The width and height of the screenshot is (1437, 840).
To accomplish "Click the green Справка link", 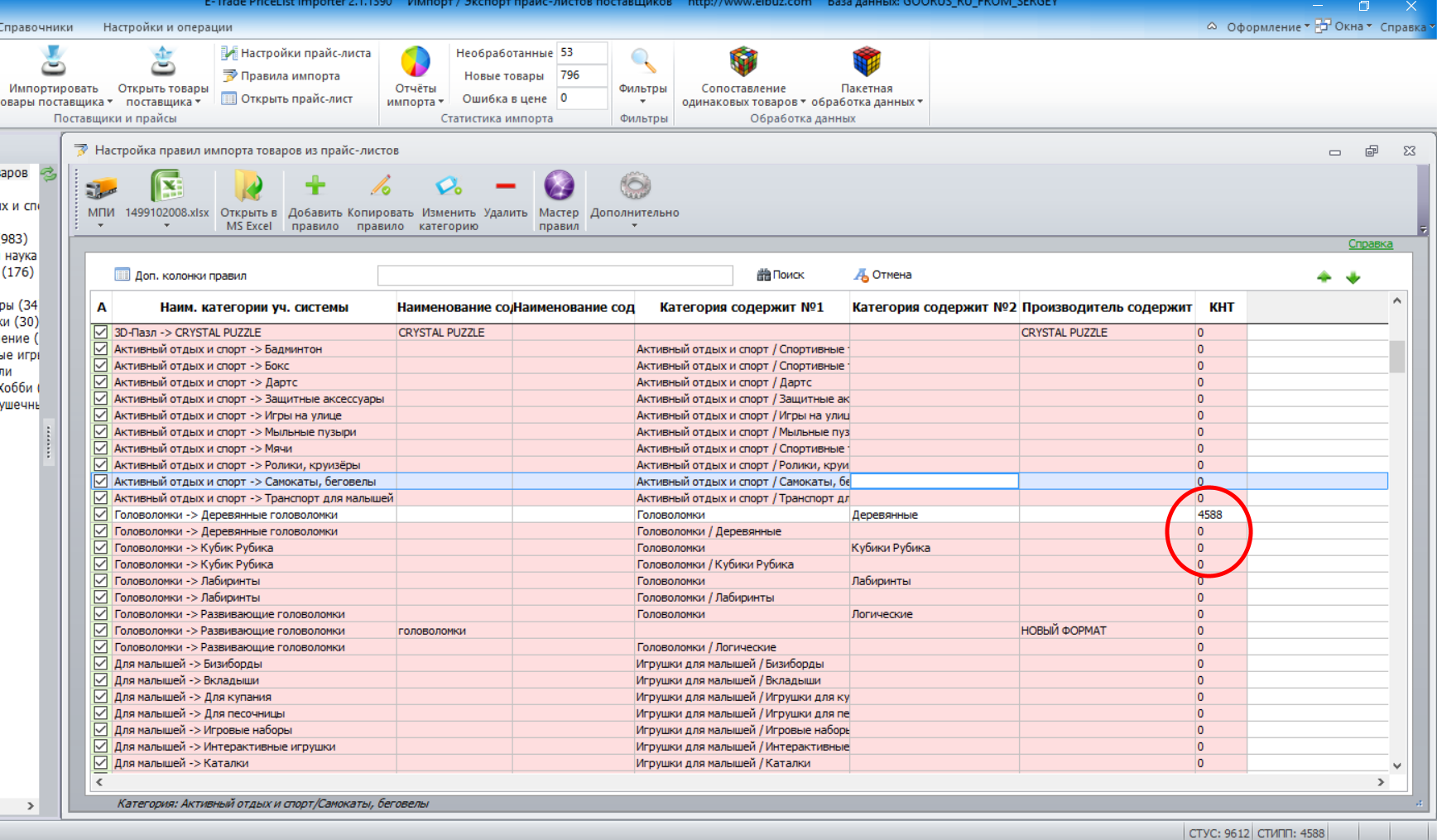I will tap(1370, 243).
